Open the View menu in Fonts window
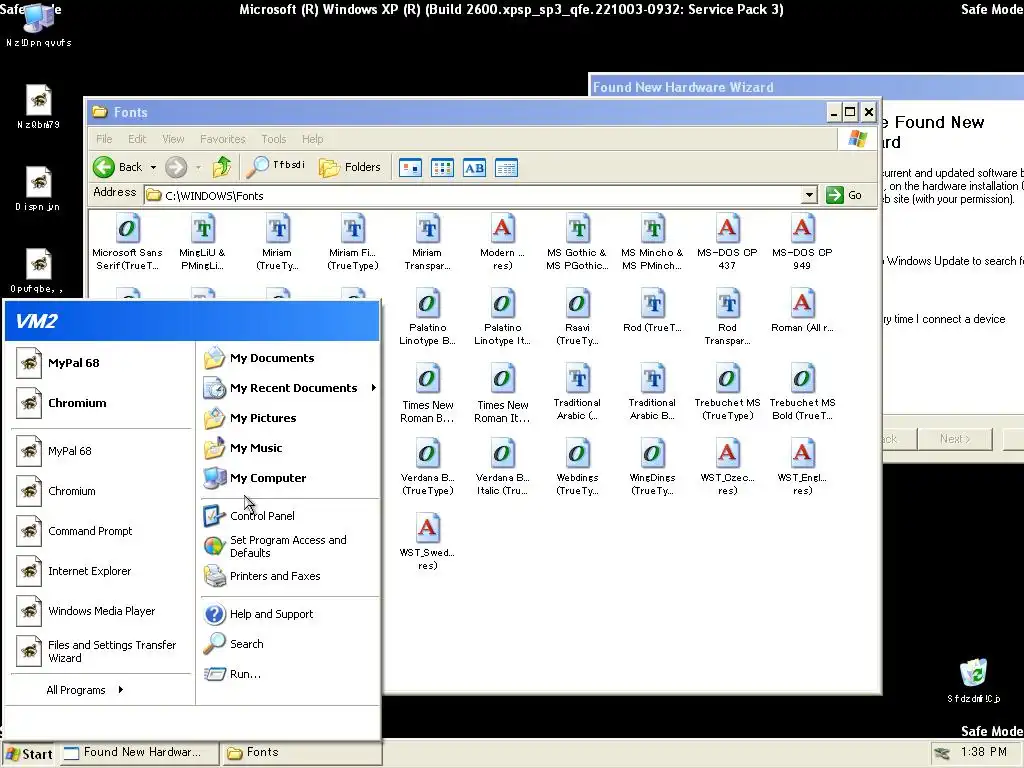Screen dimensions: 1024x768 [173, 138]
